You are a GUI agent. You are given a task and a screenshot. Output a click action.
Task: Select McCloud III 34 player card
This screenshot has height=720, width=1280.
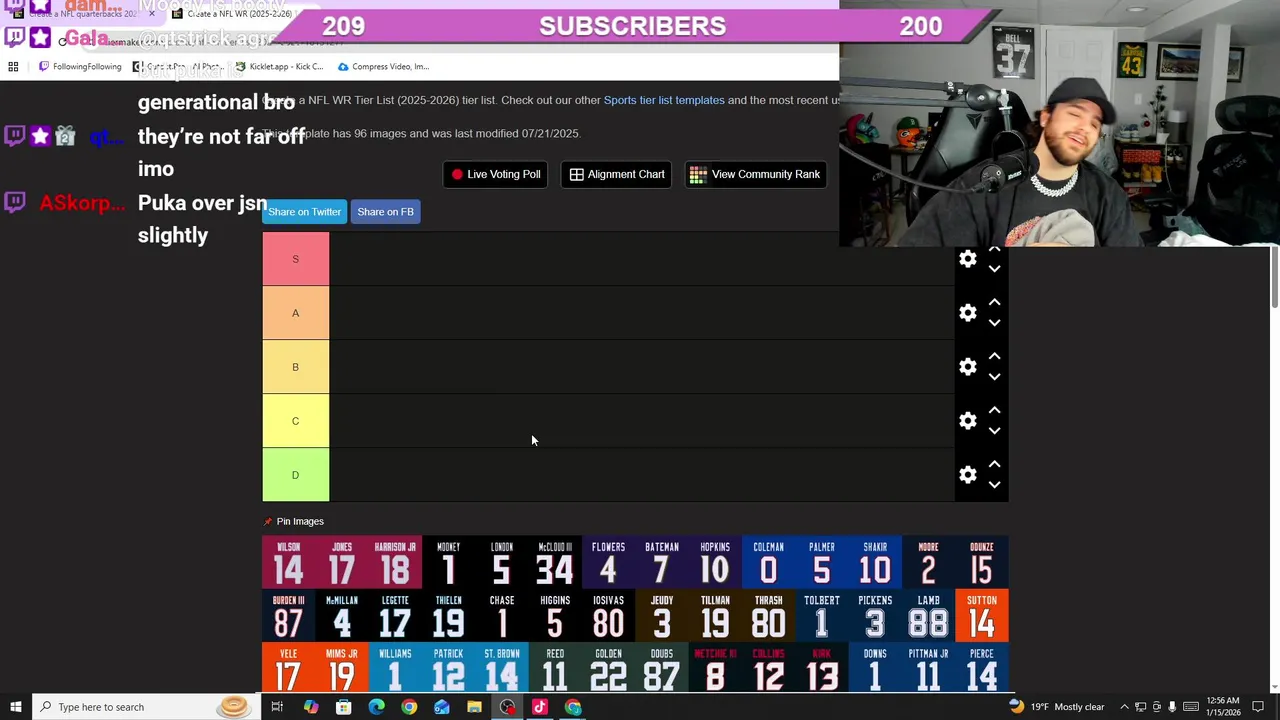[x=555, y=562]
